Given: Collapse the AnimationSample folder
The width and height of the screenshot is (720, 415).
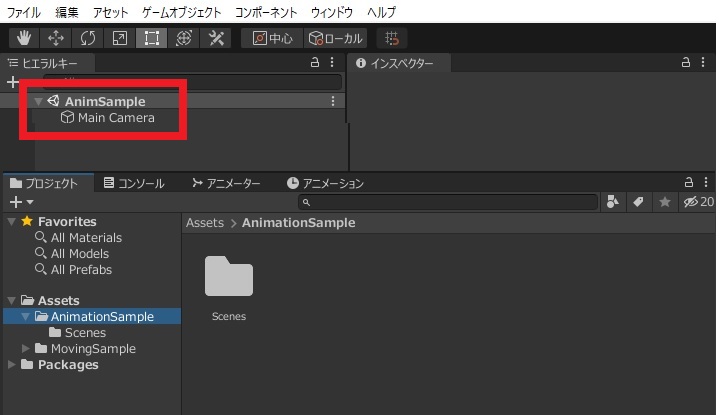Looking at the screenshot, I should point(26,317).
